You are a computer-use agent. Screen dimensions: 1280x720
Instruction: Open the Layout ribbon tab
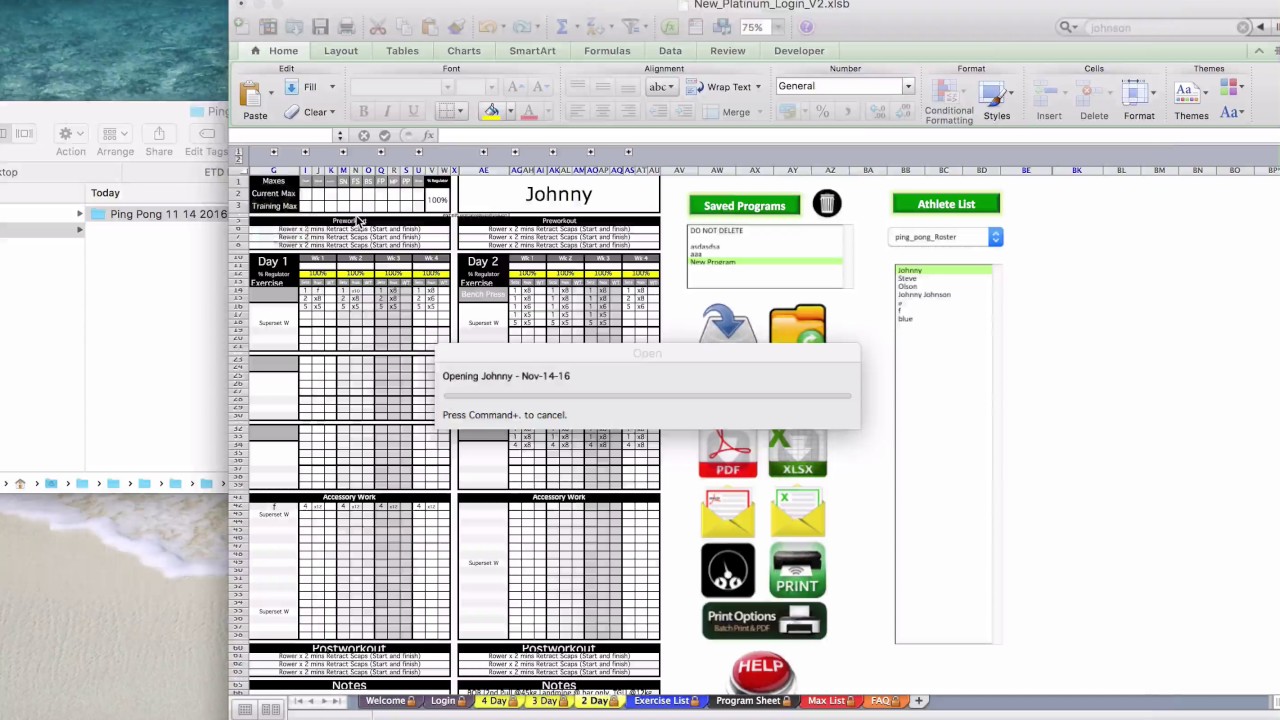tap(340, 51)
